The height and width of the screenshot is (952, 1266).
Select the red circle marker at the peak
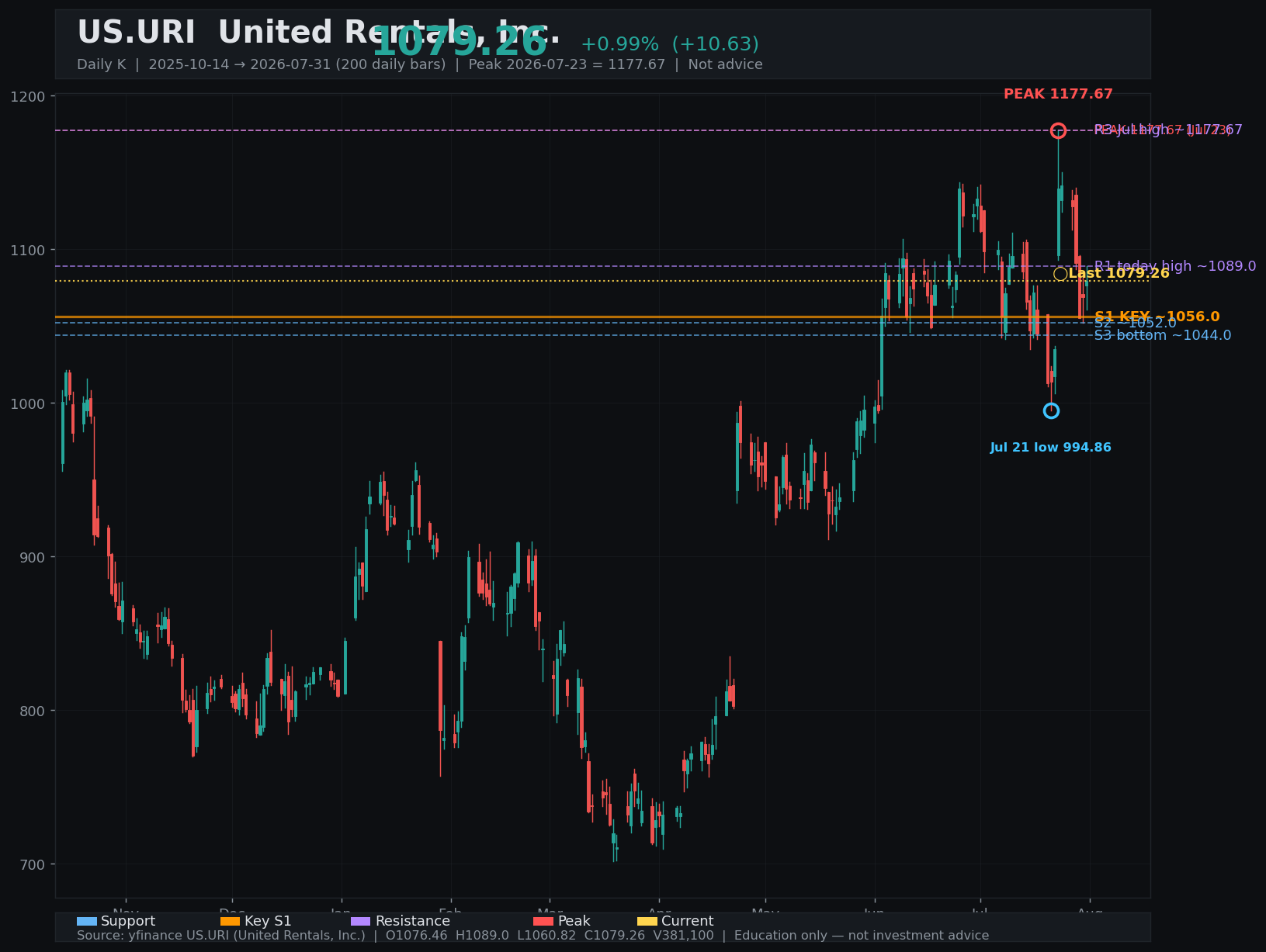(1058, 130)
